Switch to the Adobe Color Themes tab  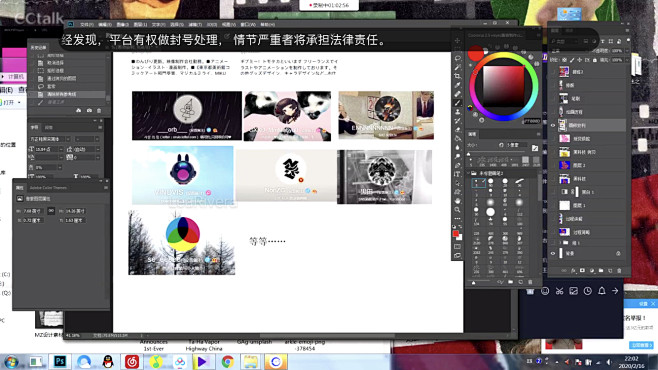point(48,188)
